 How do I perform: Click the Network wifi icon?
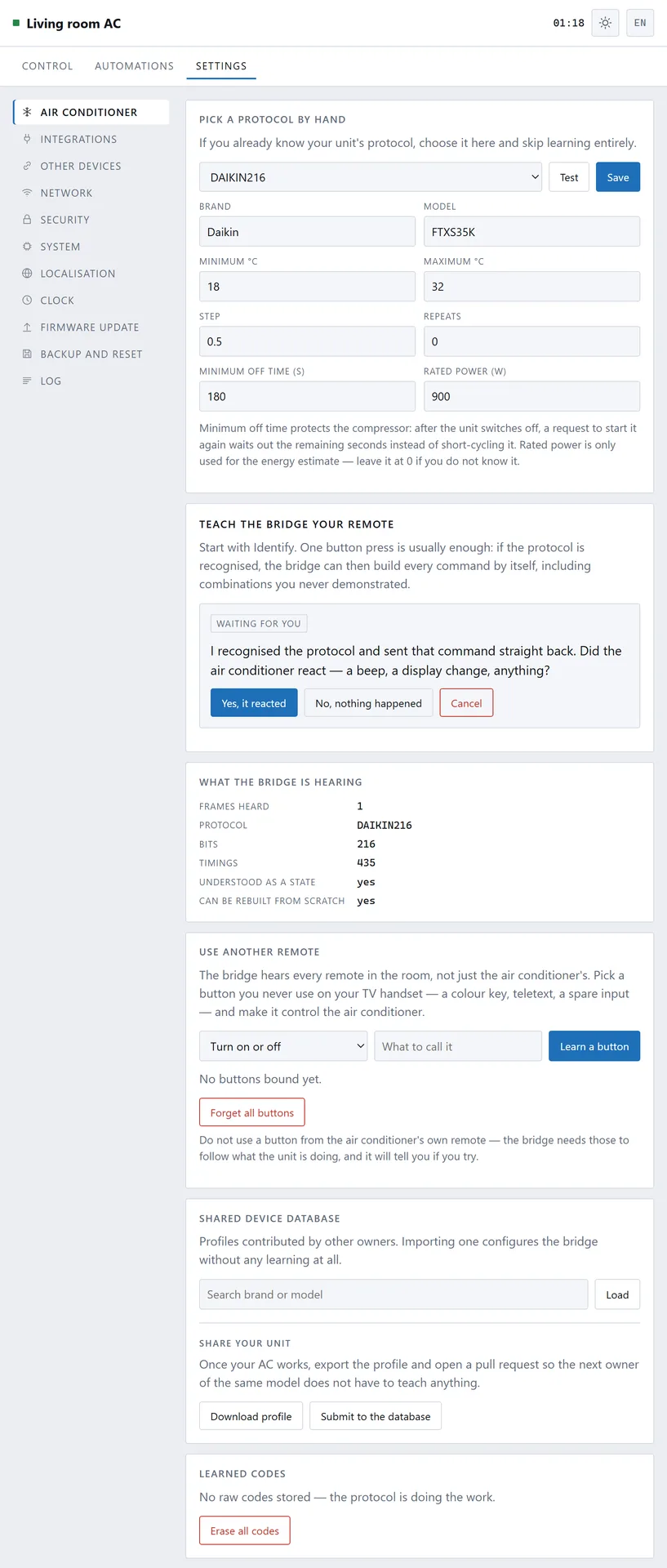click(27, 193)
